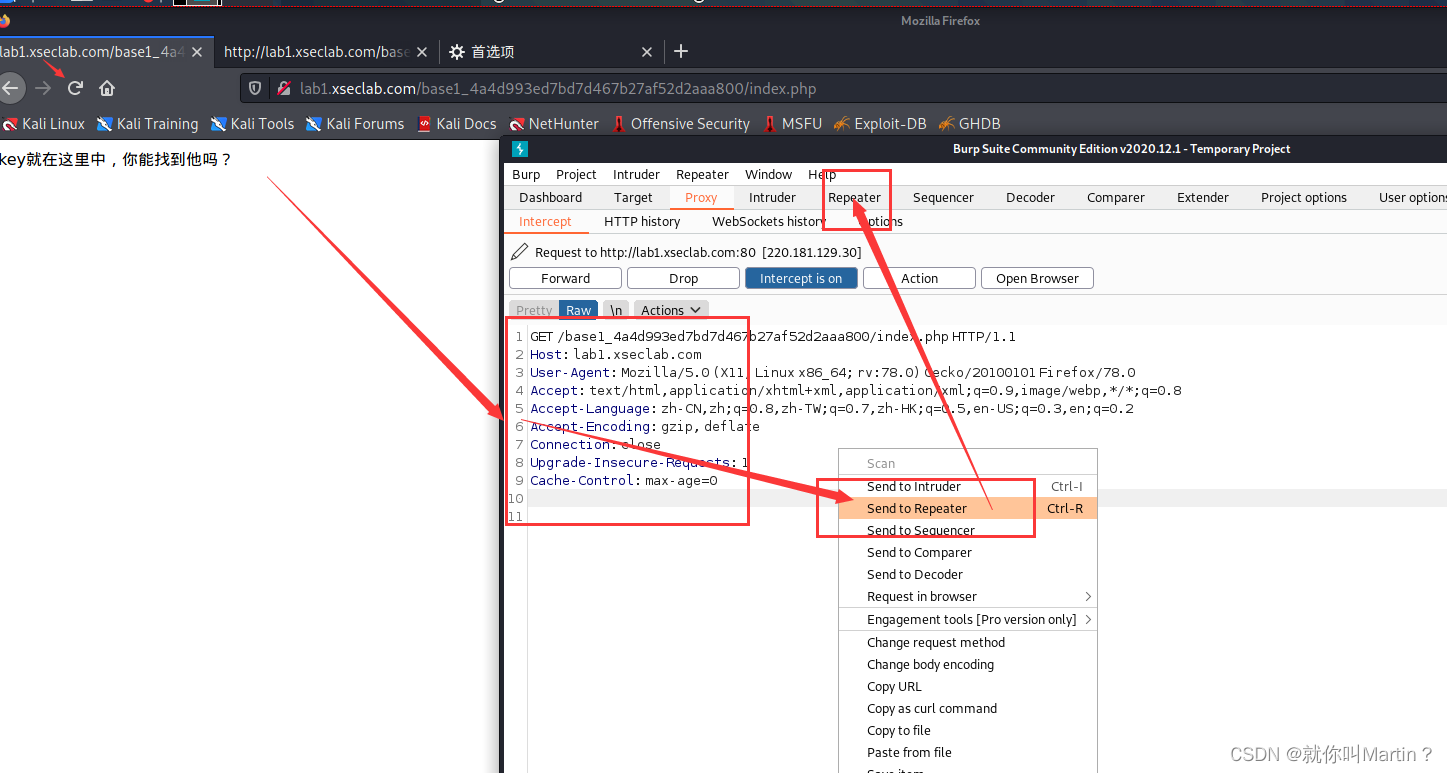Switch to the Dashboard tab
Image resolution: width=1447 pixels, height=773 pixels.
(550, 197)
